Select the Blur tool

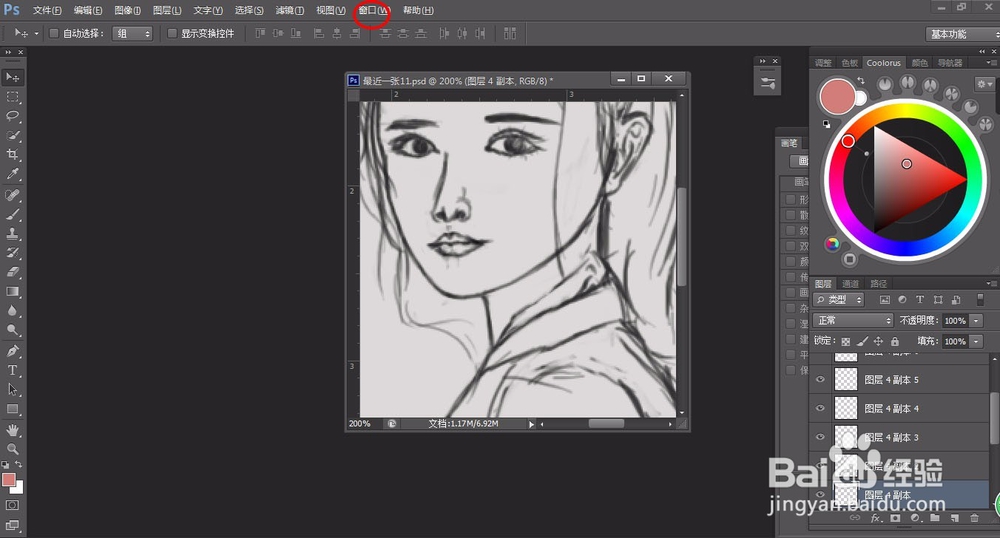(x=12, y=310)
